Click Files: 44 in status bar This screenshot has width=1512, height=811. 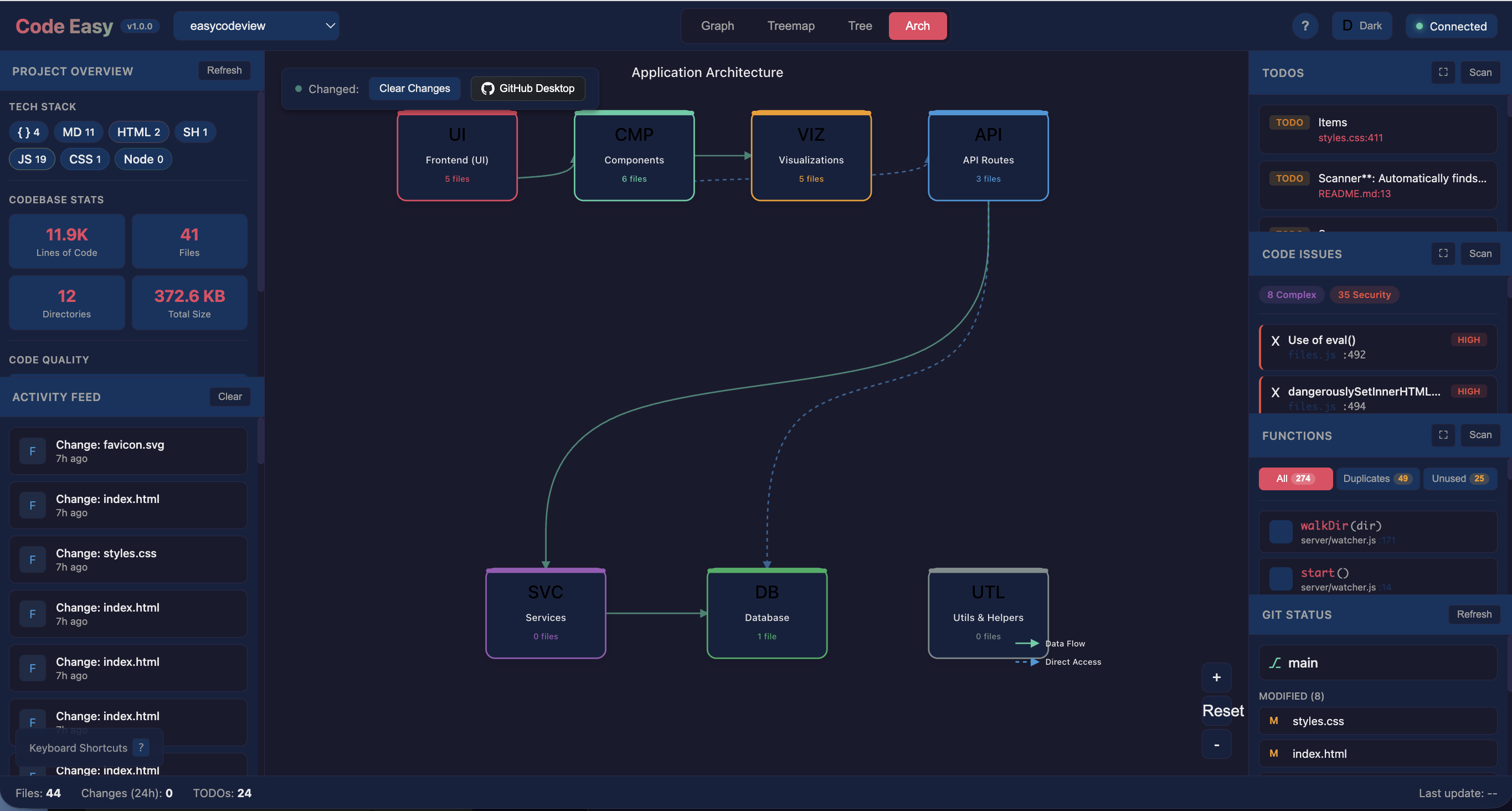38,793
